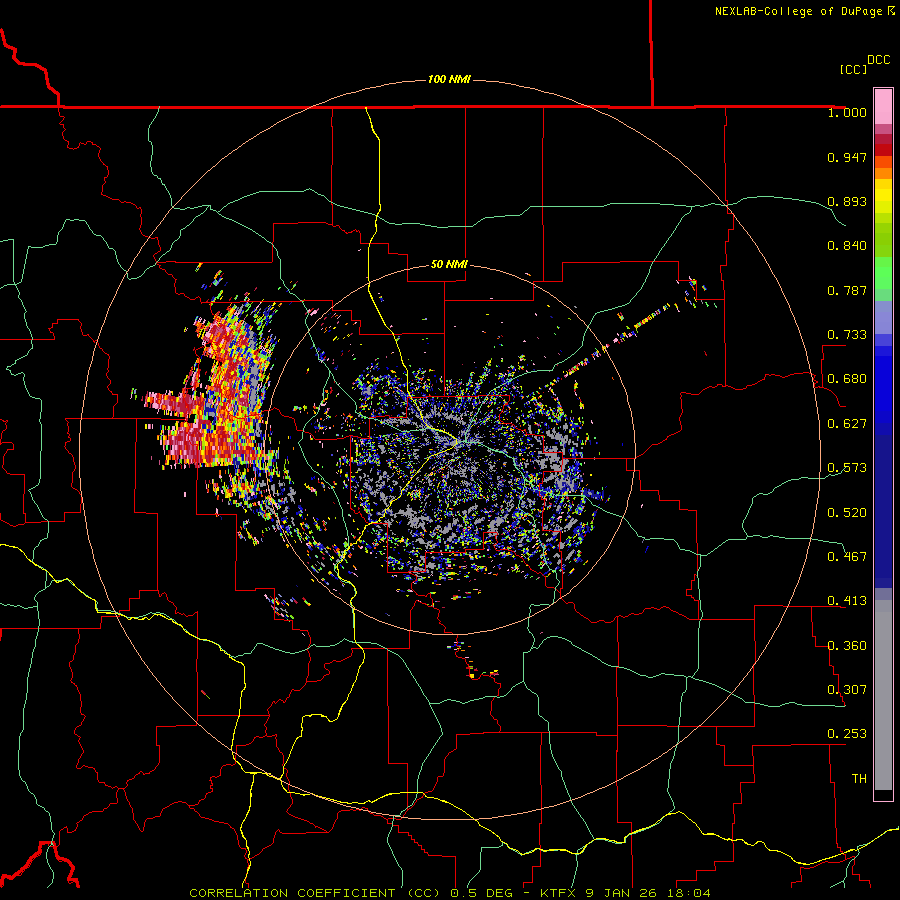Click the 0.787 scale value
Screen dimensions: 900x900
tap(847, 290)
